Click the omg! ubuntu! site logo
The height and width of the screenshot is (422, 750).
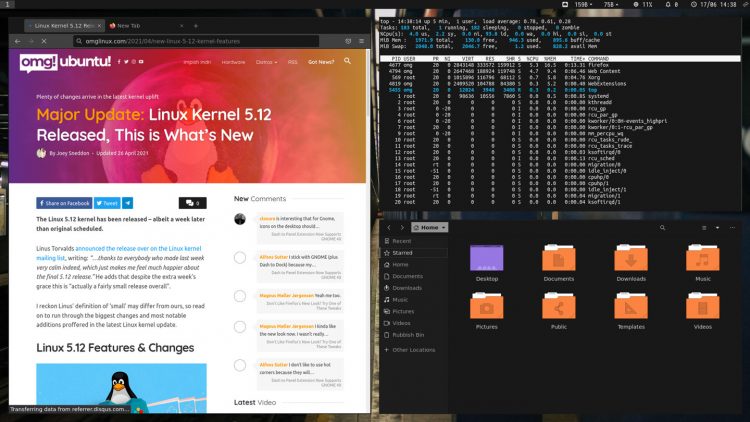pos(65,62)
